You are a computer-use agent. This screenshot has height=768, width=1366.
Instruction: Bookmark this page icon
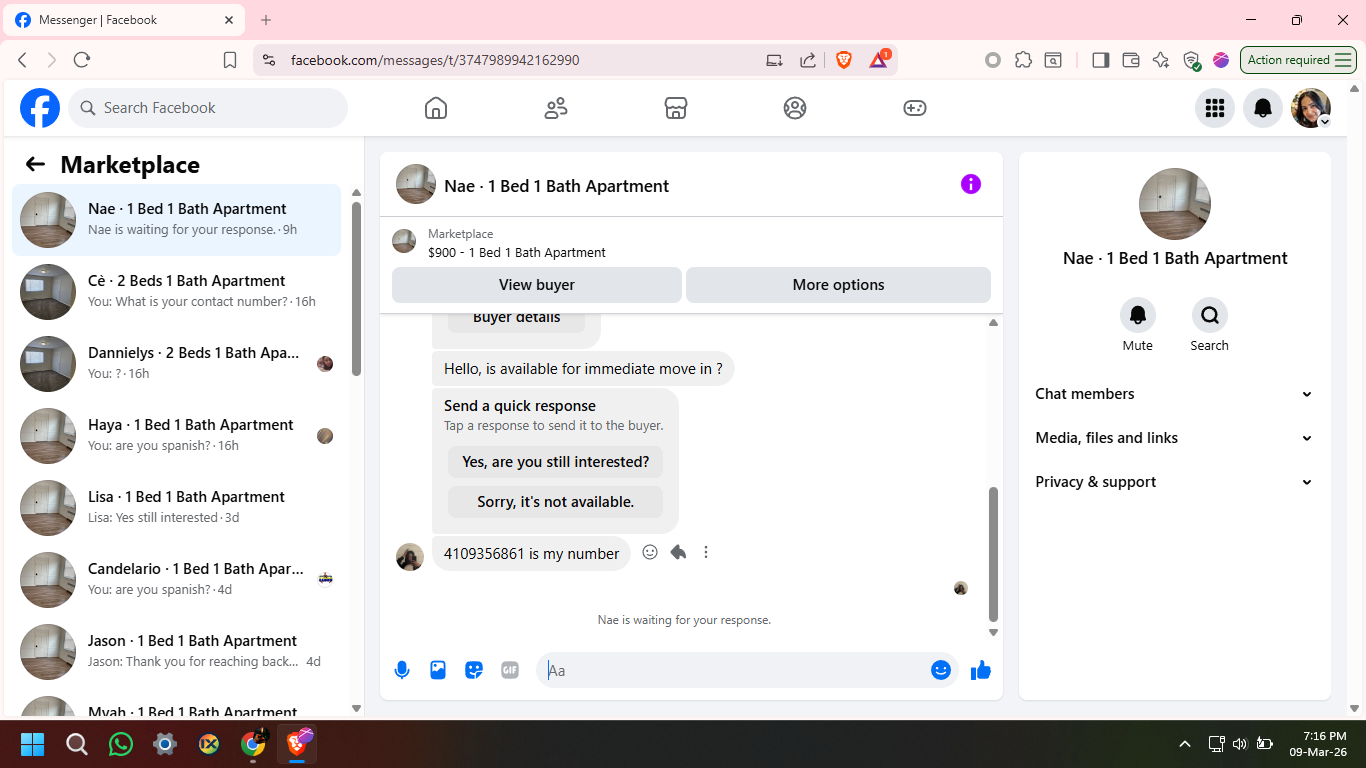(x=230, y=60)
